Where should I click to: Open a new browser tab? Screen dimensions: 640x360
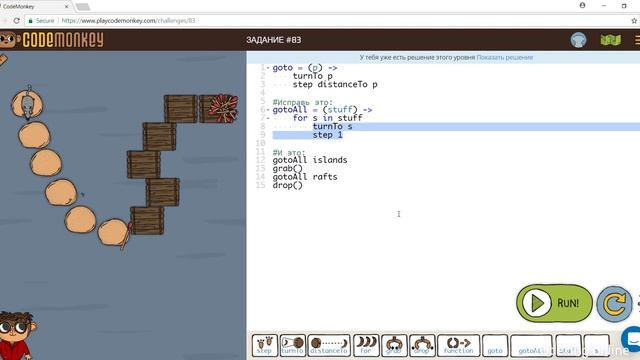coord(83,7)
